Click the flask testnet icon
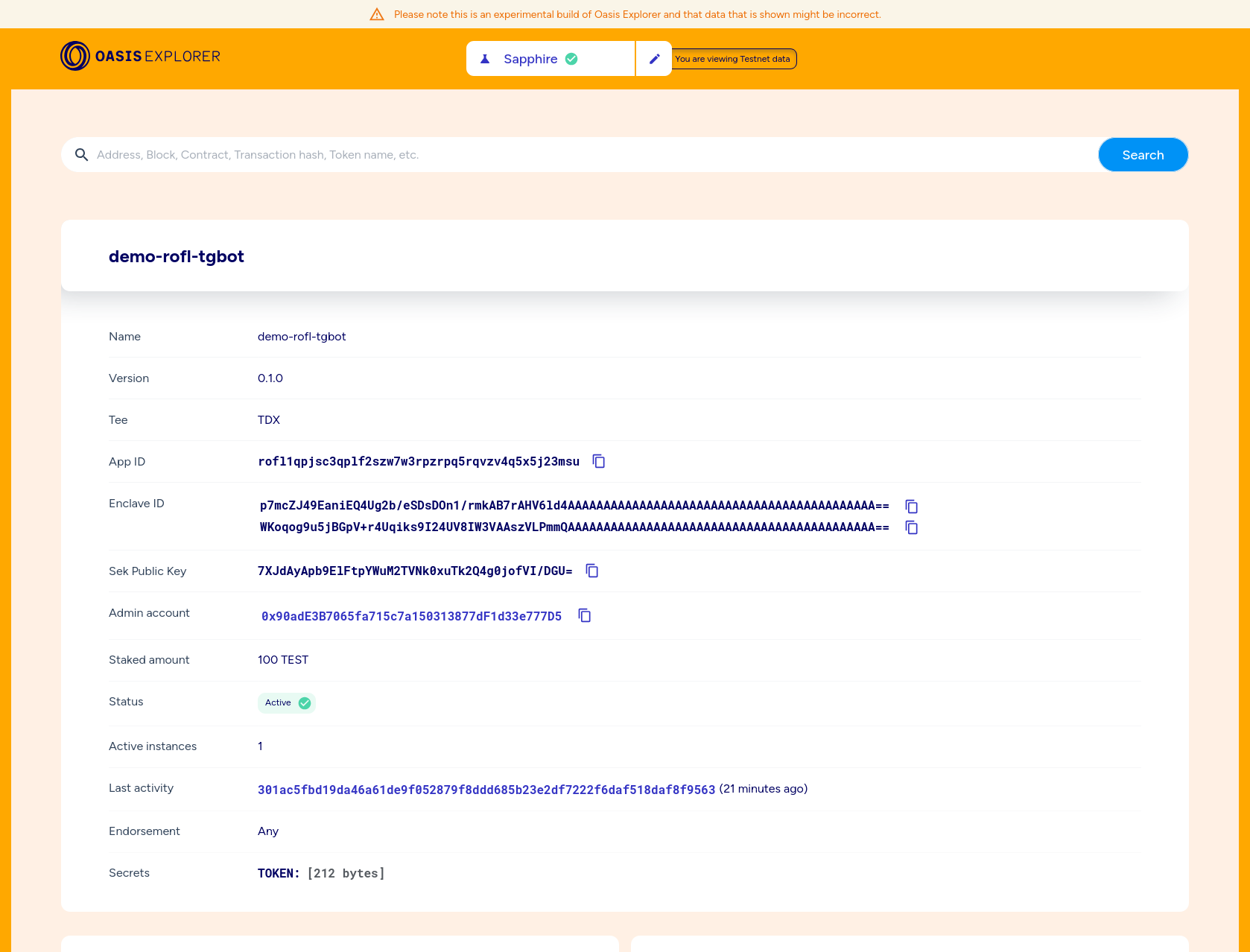The height and width of the screenshot is (952, 1250). tap(485, 59)
